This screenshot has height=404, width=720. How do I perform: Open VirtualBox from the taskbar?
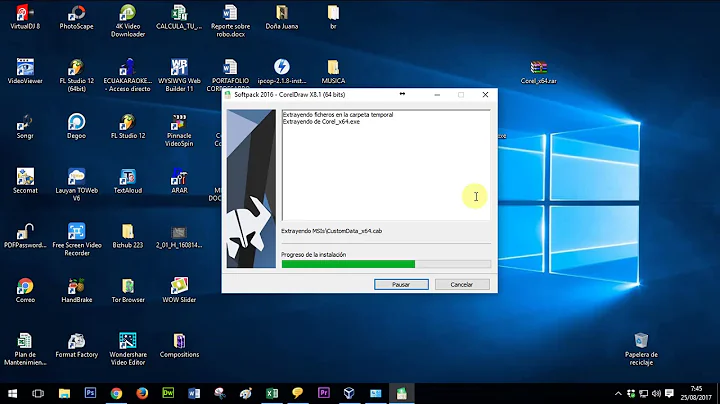(349, 393)
